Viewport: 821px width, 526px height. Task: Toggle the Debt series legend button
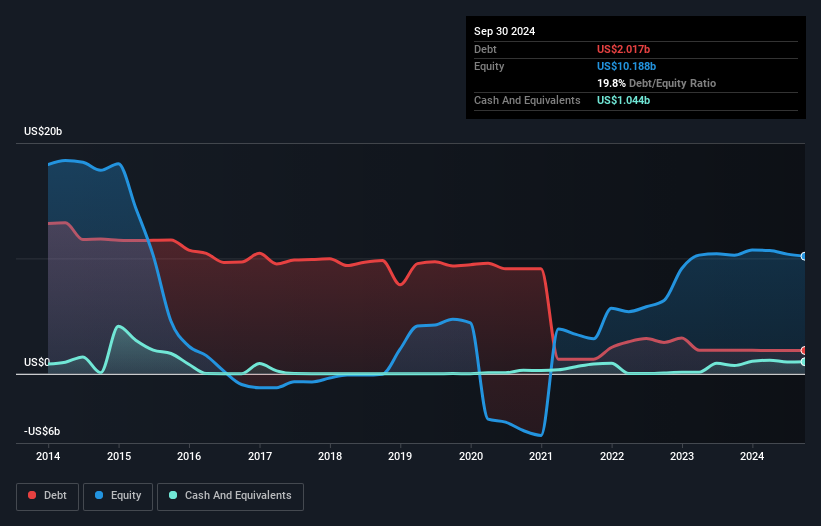(x=47, y=496)
